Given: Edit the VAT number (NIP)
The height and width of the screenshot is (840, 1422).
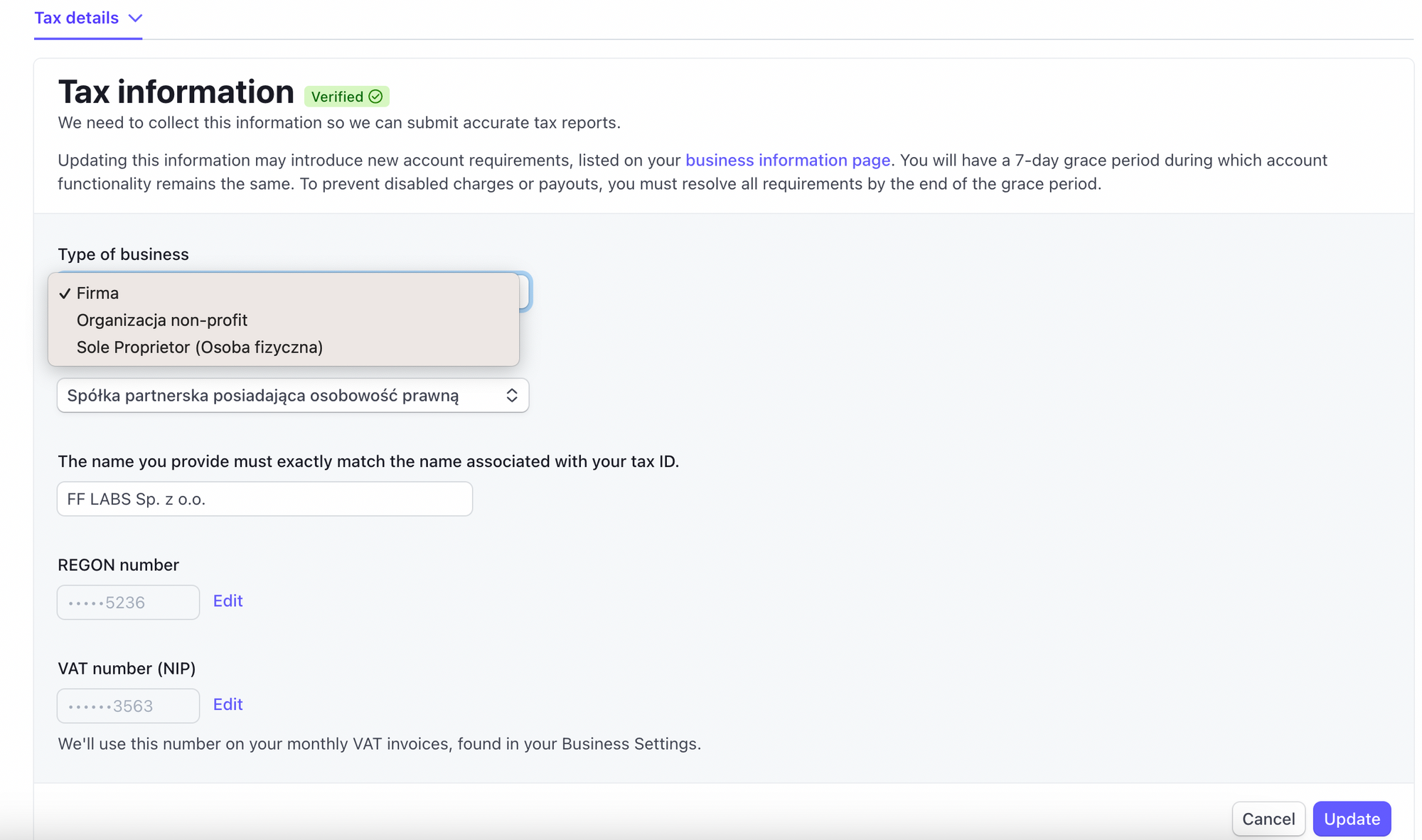Looking at the screenshot, I should tap(228, 704).
